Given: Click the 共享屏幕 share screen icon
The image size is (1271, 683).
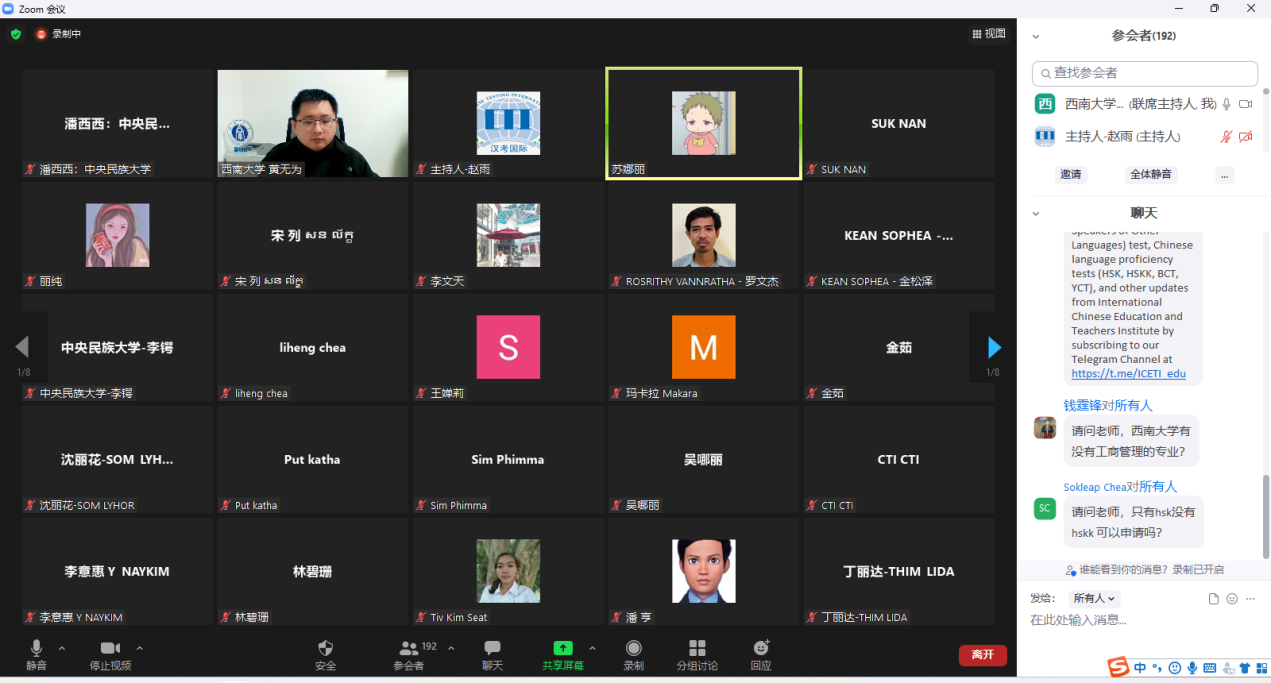Looking at the screenshot, I should pyautogui.click(x=563, y=649).
